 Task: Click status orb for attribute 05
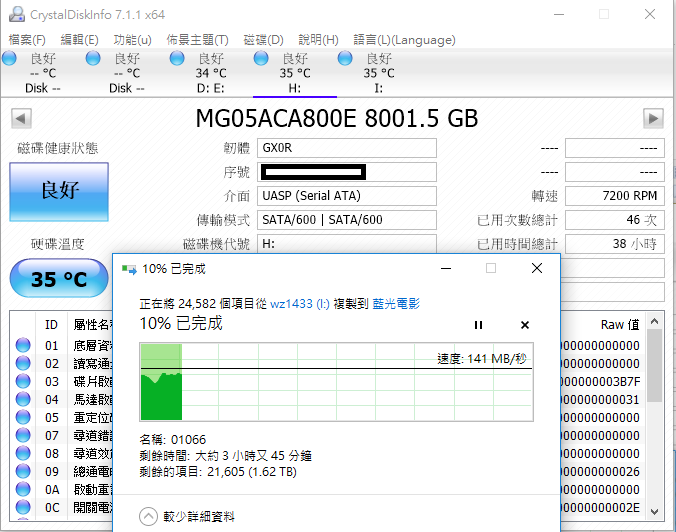click(23, 417)
